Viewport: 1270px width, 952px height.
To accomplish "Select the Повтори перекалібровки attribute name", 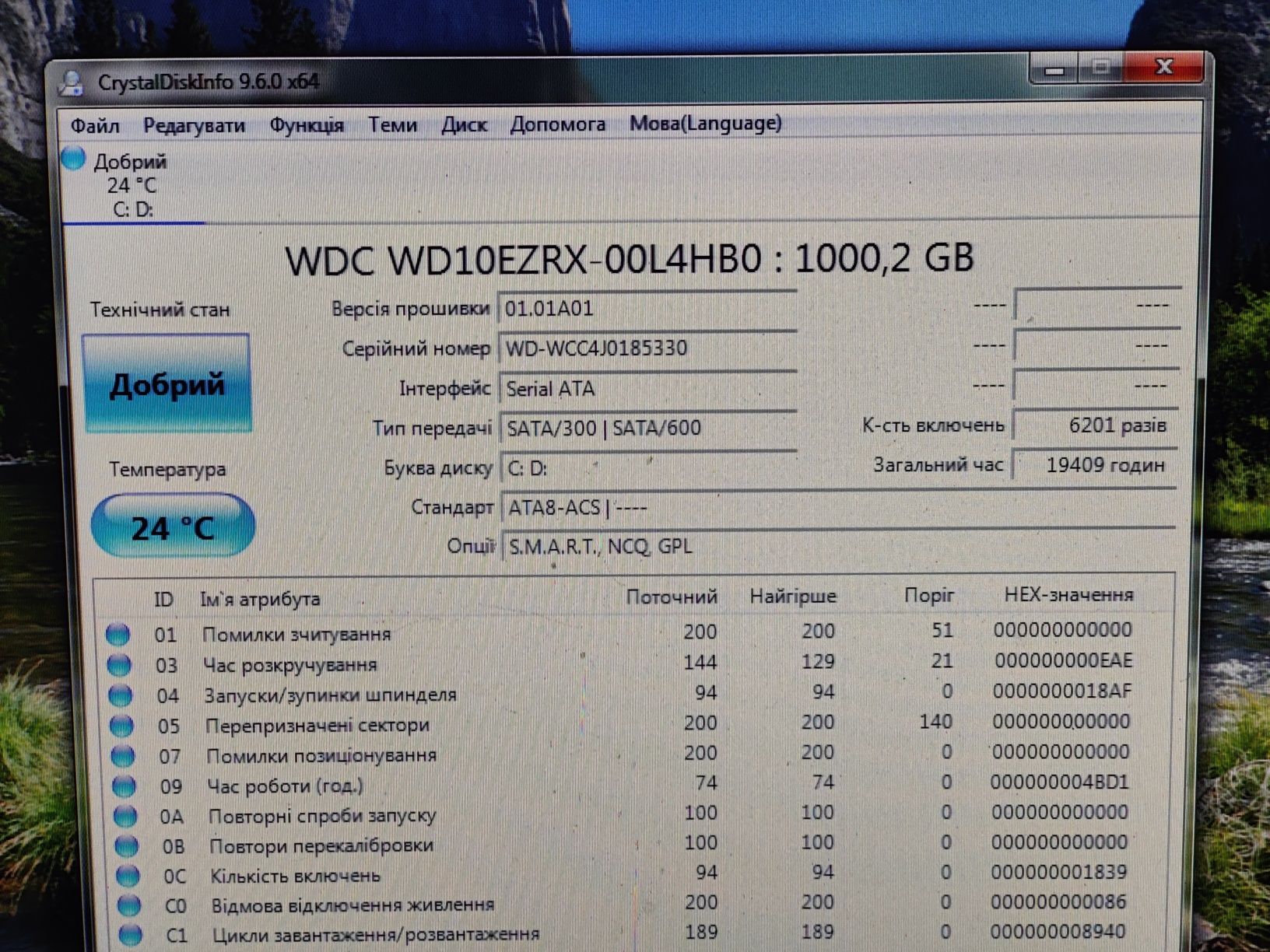I will point(321,846).
